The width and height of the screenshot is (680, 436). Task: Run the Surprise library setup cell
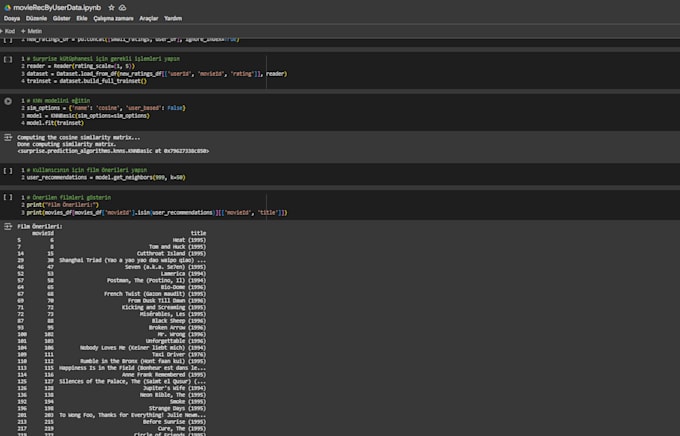point(8,59)
